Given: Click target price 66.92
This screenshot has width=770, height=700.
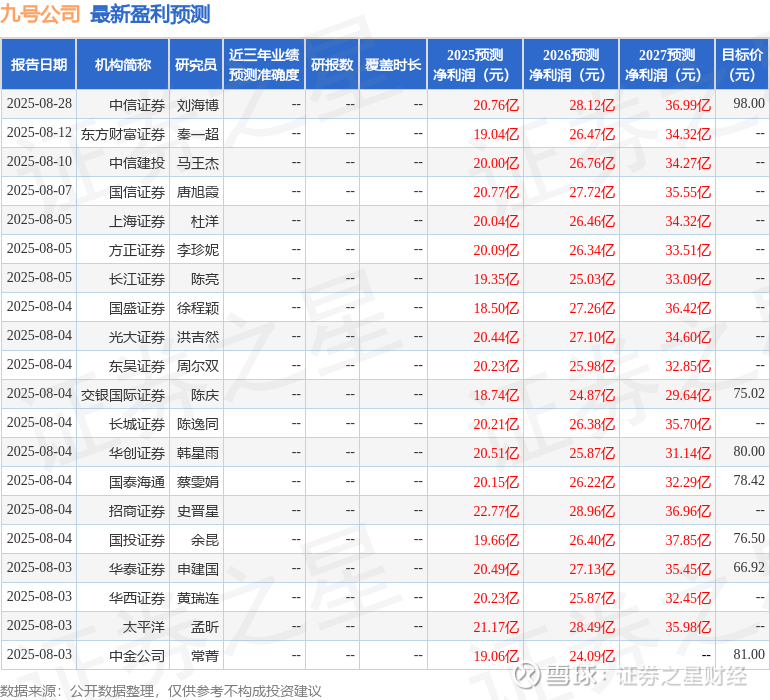Looking at the screenshot, I should (749, 567).
